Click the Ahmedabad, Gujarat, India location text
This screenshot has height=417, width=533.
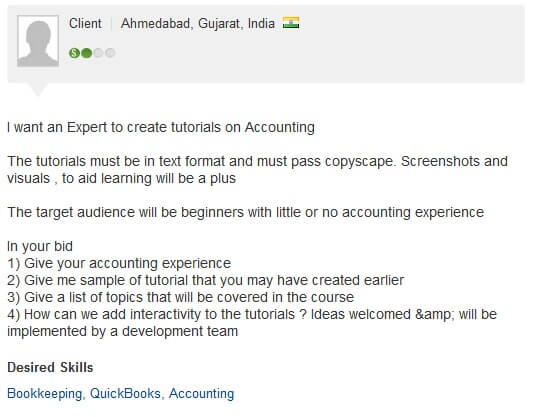198,23
